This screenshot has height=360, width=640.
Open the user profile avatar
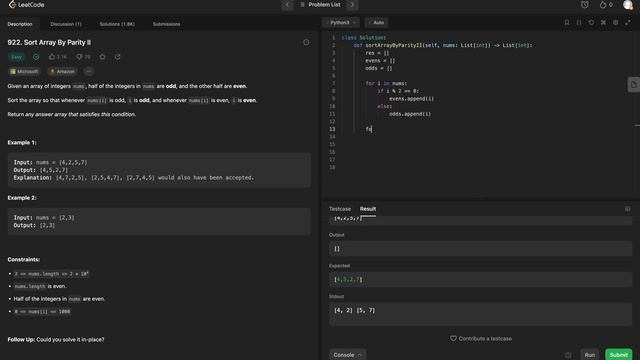pos(628,5)
